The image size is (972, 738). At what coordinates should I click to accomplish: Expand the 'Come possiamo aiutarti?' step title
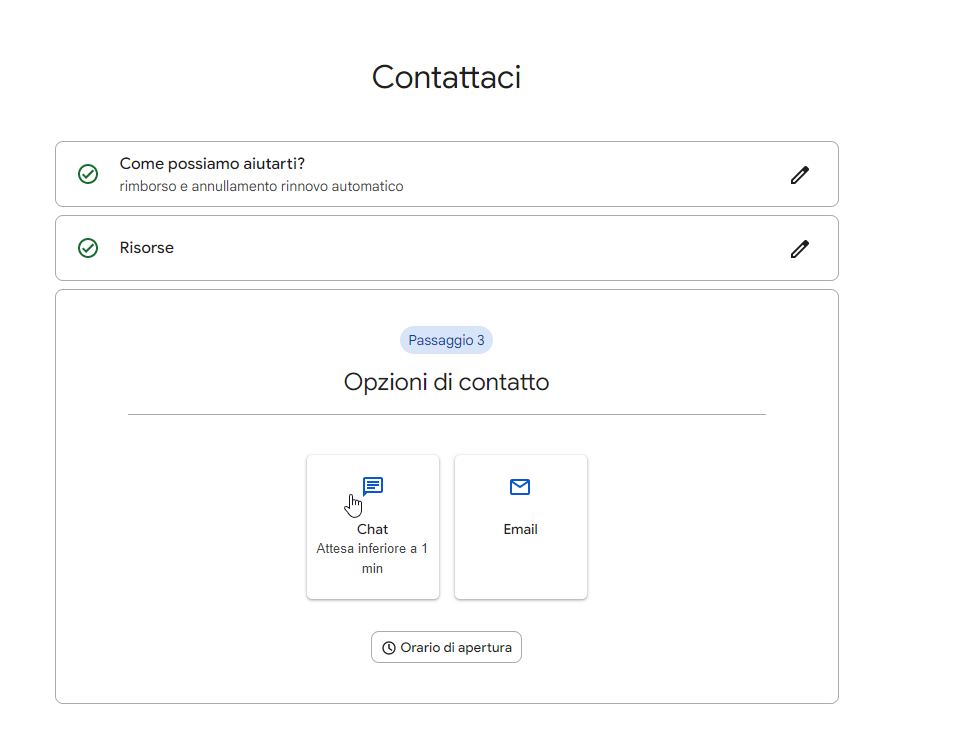211,164
